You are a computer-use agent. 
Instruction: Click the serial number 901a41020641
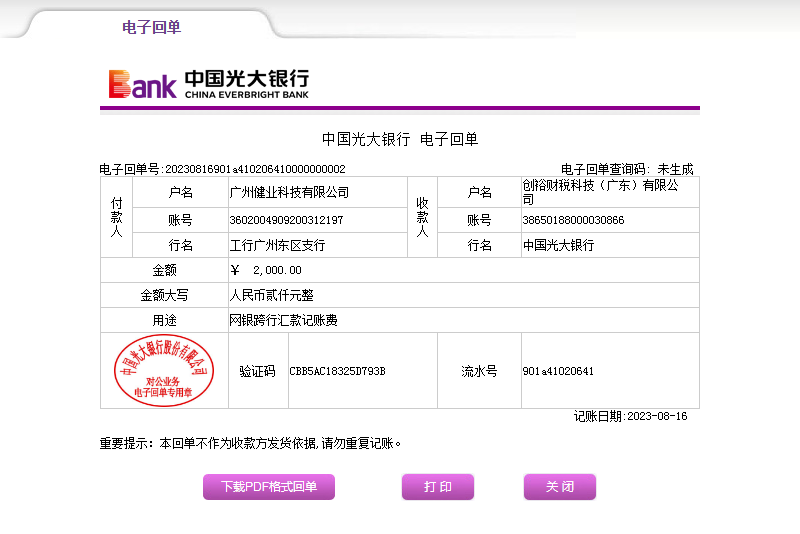pyautogui.click(x=558, y=371)
